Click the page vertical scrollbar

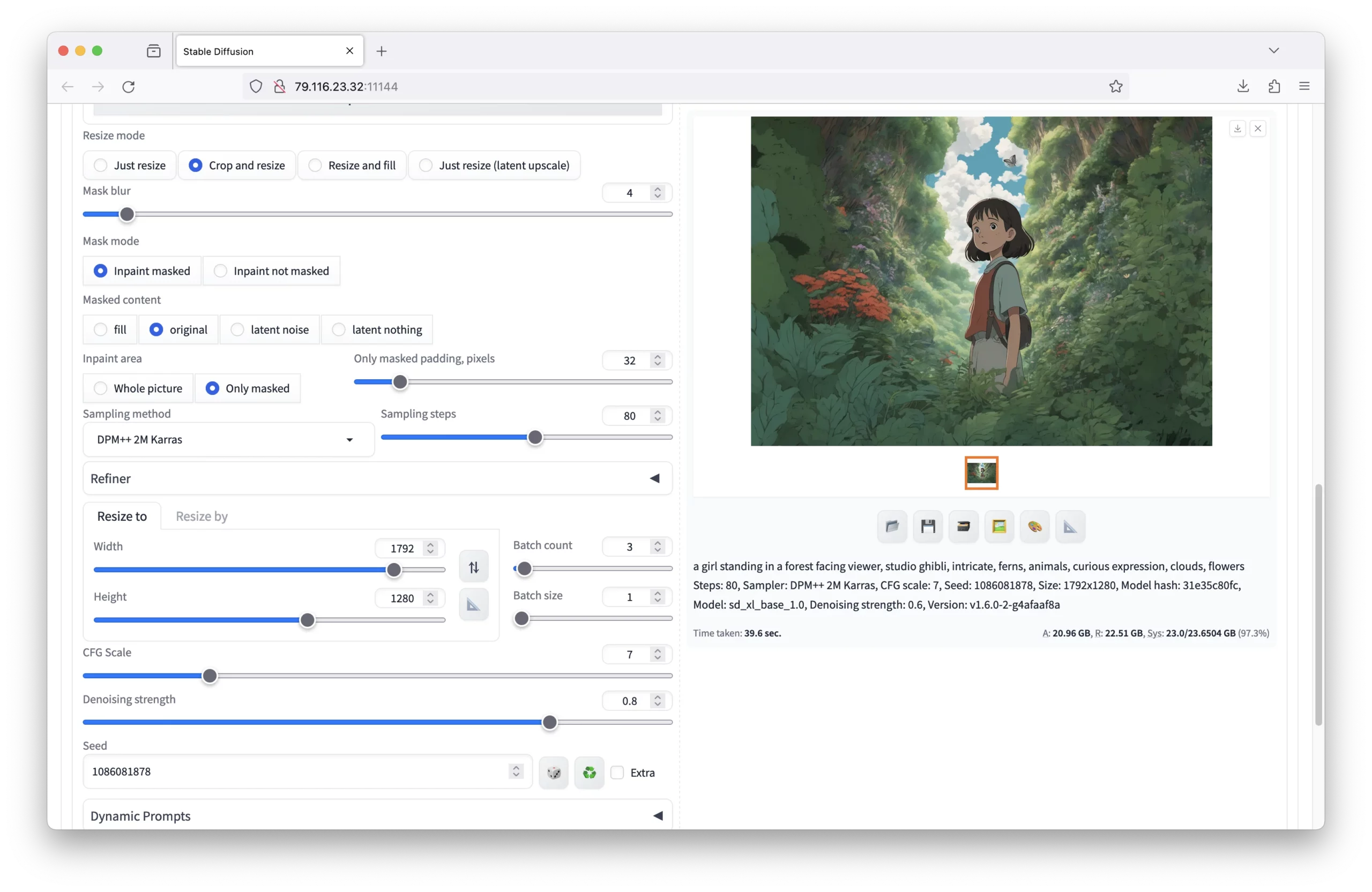pos(1318,605)
